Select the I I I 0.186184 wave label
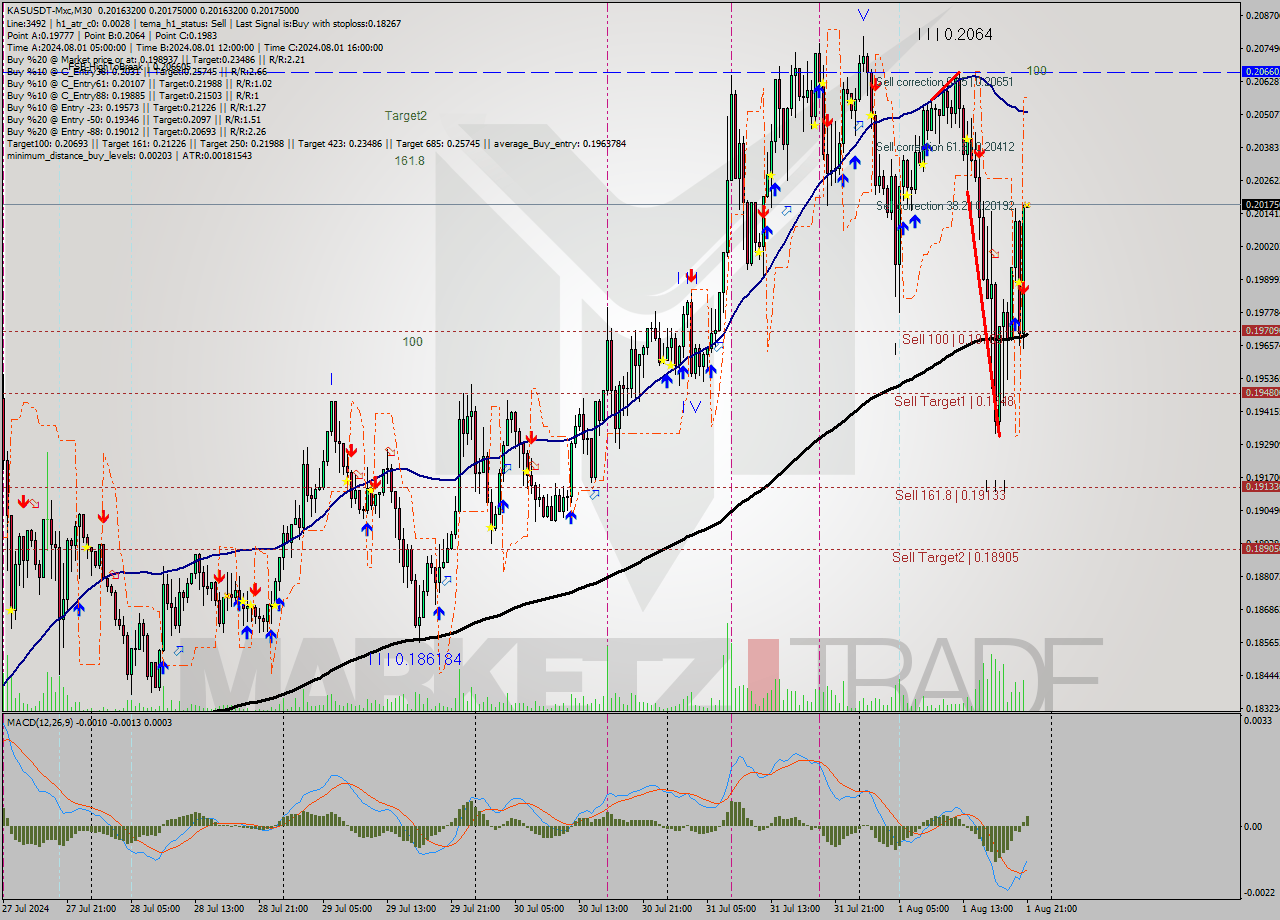 [x=414, y=659]
